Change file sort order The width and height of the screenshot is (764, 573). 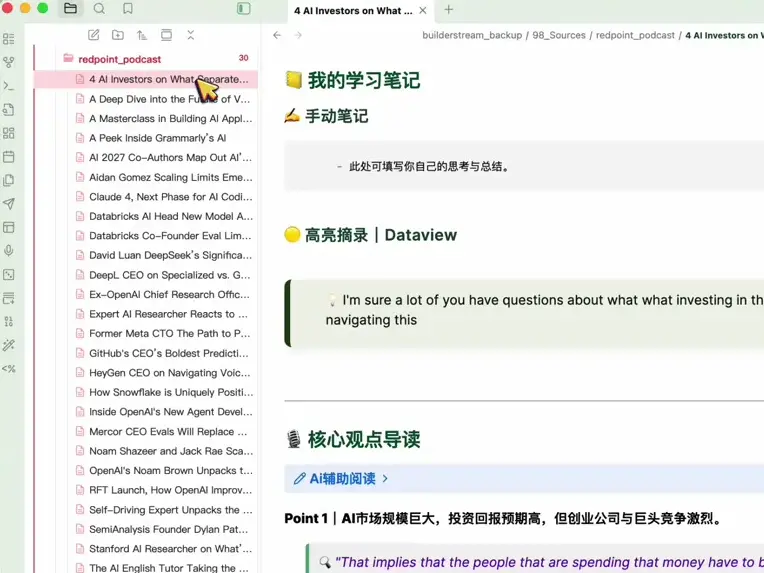[x=142, y=35]
